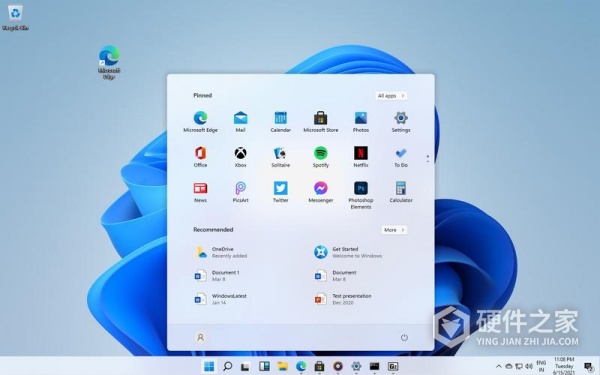Launch the Office app
Viewport: 600px width, 375px height.
(x=200, y=157)
